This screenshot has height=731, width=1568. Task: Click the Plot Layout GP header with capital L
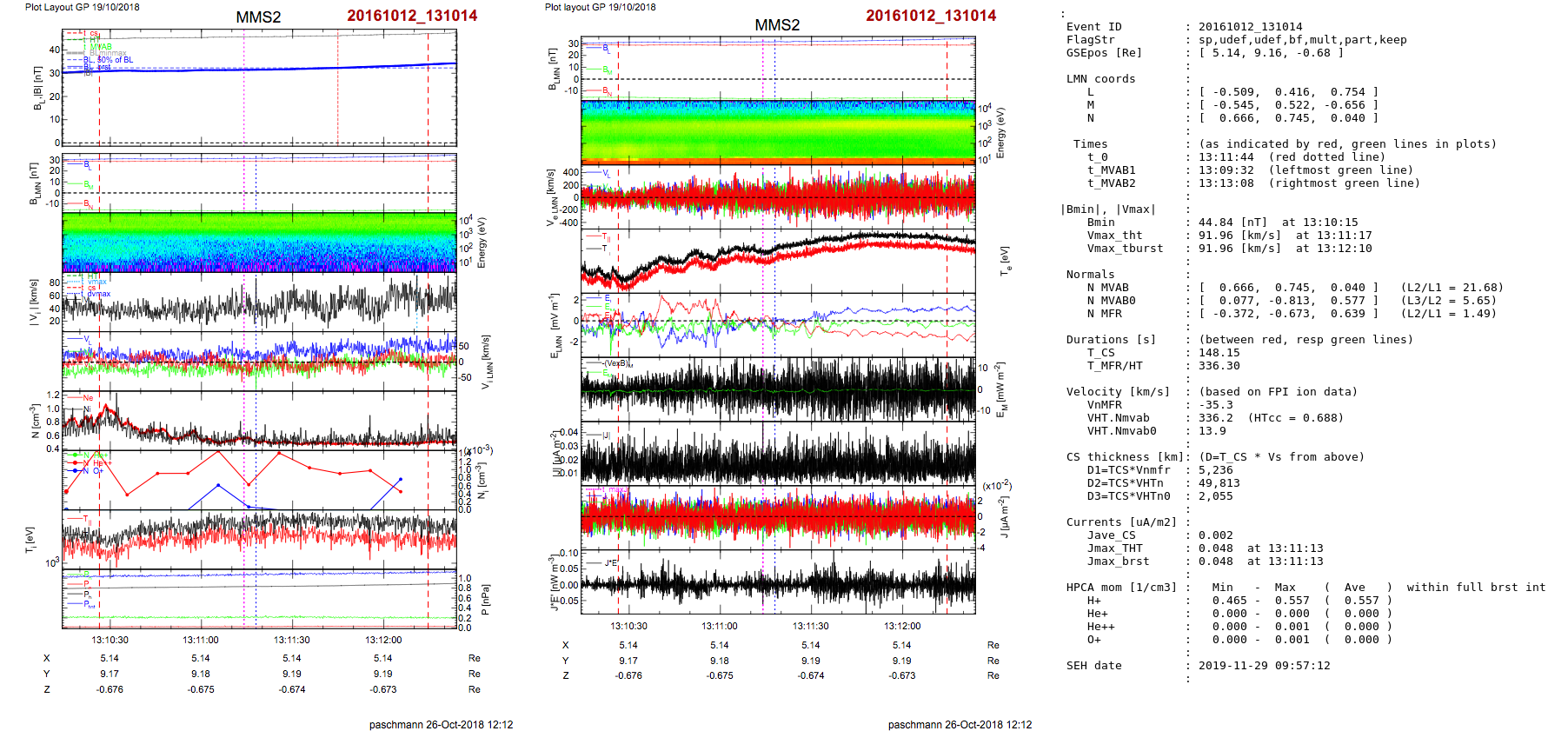(82, 7)
